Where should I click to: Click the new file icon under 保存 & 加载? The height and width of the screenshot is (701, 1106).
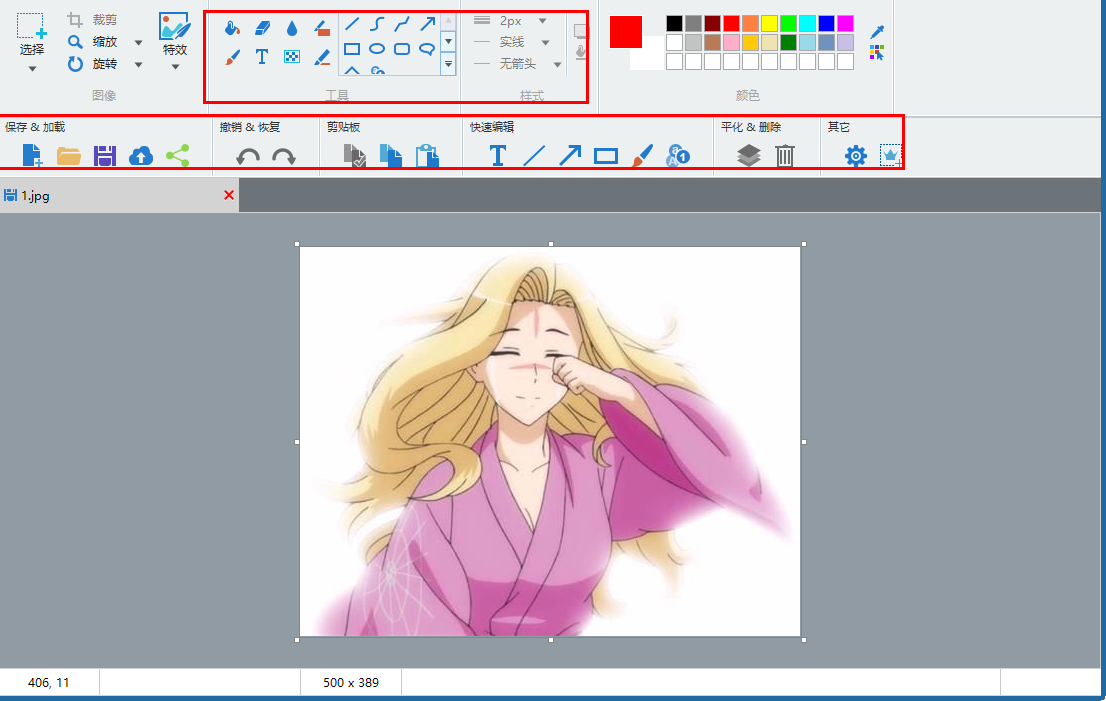click(x=32, y=155)
